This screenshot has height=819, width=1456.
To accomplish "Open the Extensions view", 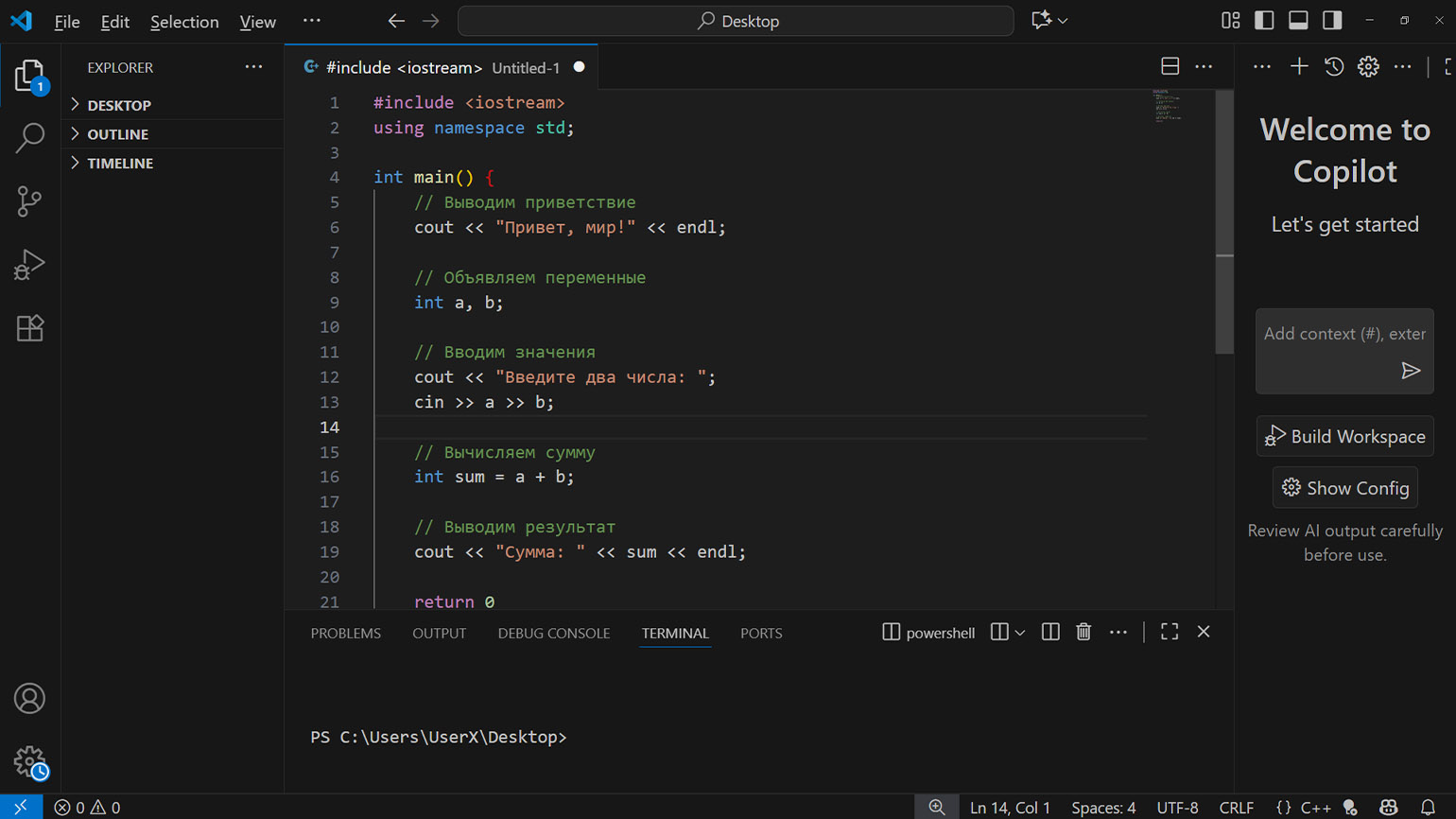I will pos(29,328).
